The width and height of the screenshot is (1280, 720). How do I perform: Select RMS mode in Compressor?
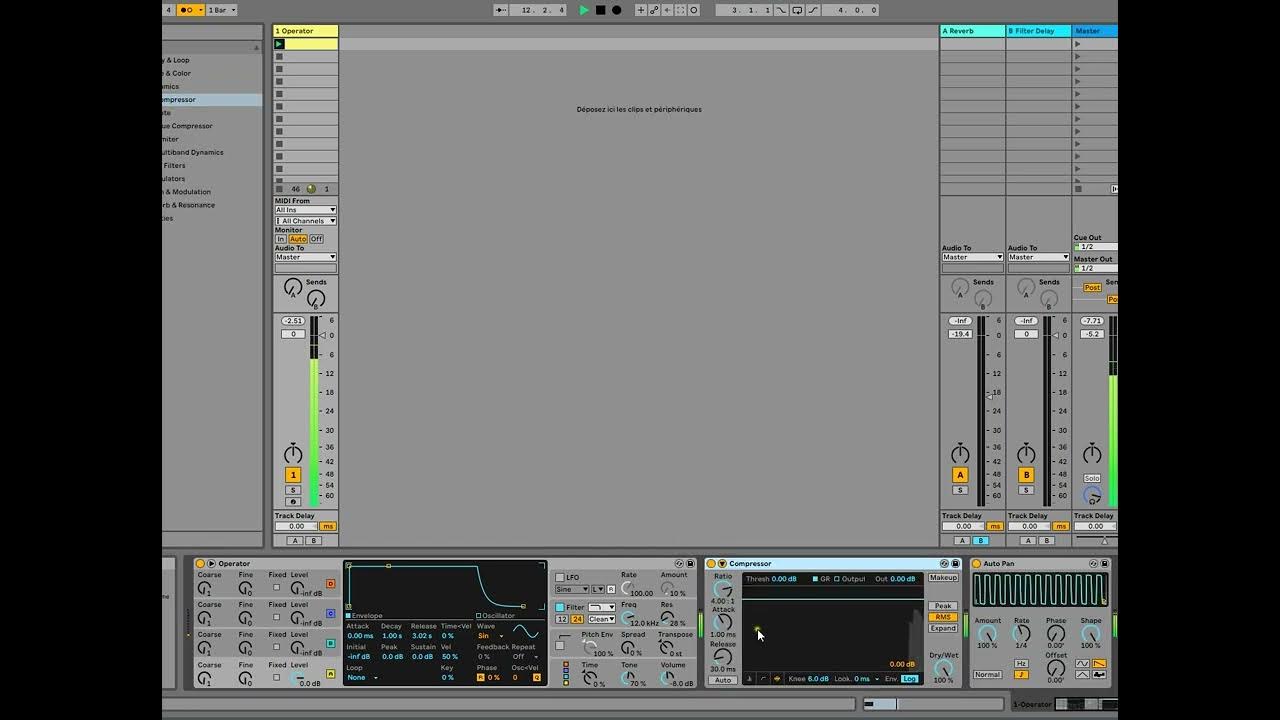pos(943,617)
